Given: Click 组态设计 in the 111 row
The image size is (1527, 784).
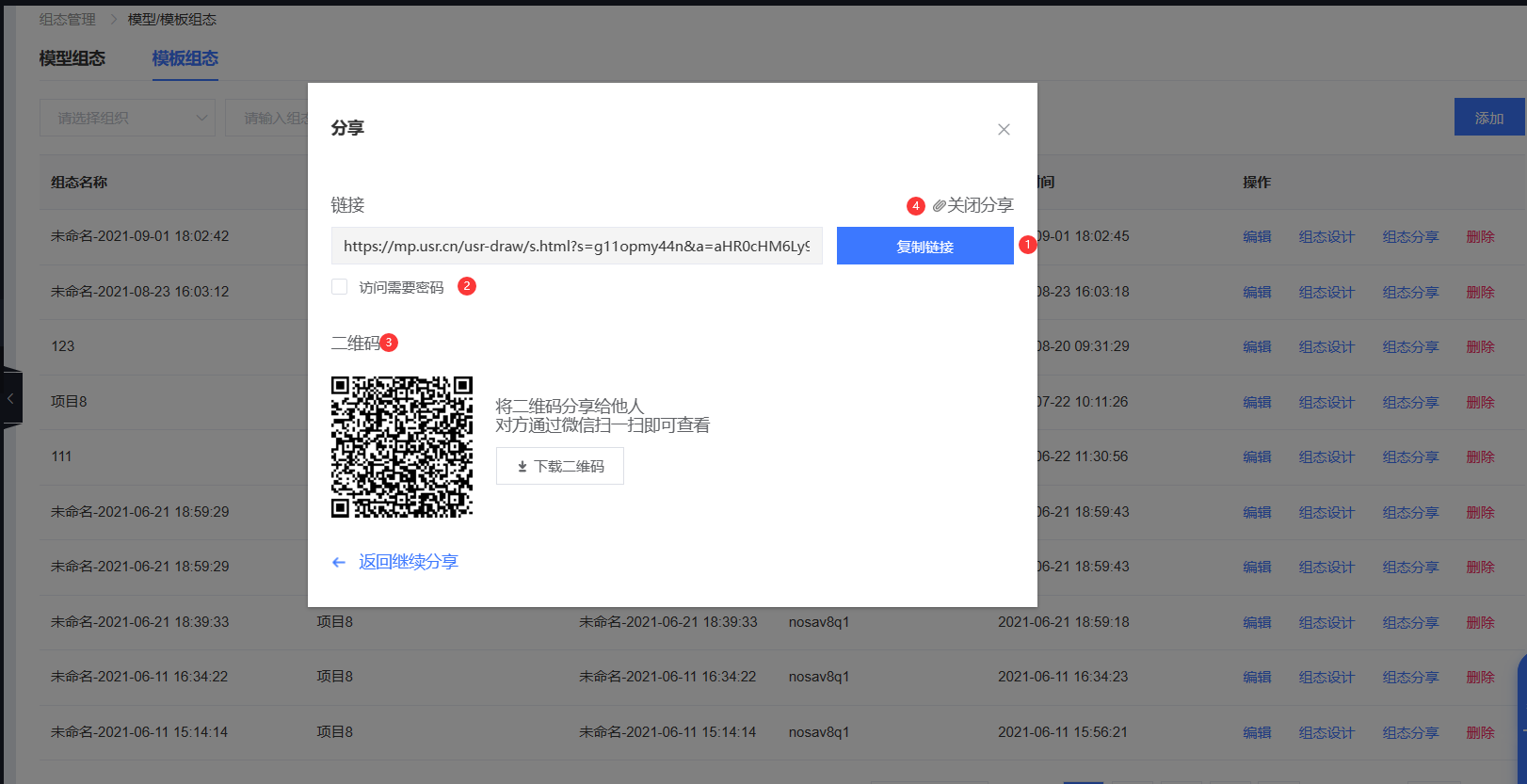Looking at the screenshot, I should pyautogui.click(x=1326, y=456).
